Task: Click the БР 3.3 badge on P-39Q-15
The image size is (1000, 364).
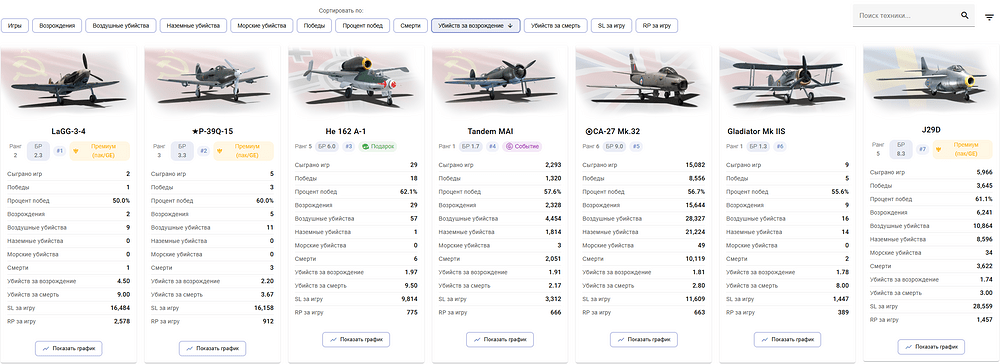Action: pyautogui.click(x=182, y=151)
